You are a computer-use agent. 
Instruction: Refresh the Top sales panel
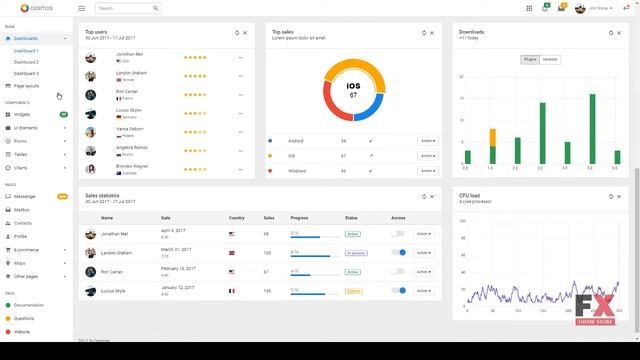click(424, 33)
